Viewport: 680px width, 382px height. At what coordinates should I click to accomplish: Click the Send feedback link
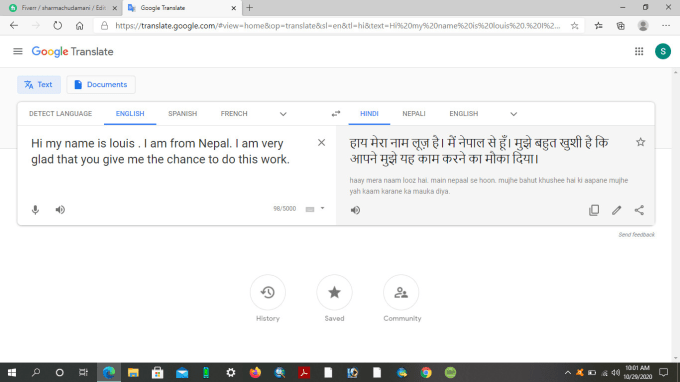tap(636, 235)
